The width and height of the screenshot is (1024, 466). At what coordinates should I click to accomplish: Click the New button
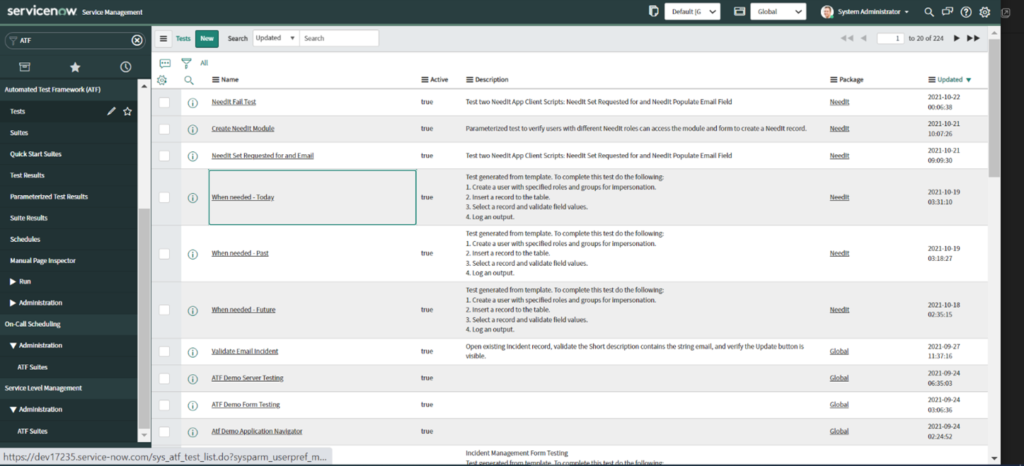(207, 39)
